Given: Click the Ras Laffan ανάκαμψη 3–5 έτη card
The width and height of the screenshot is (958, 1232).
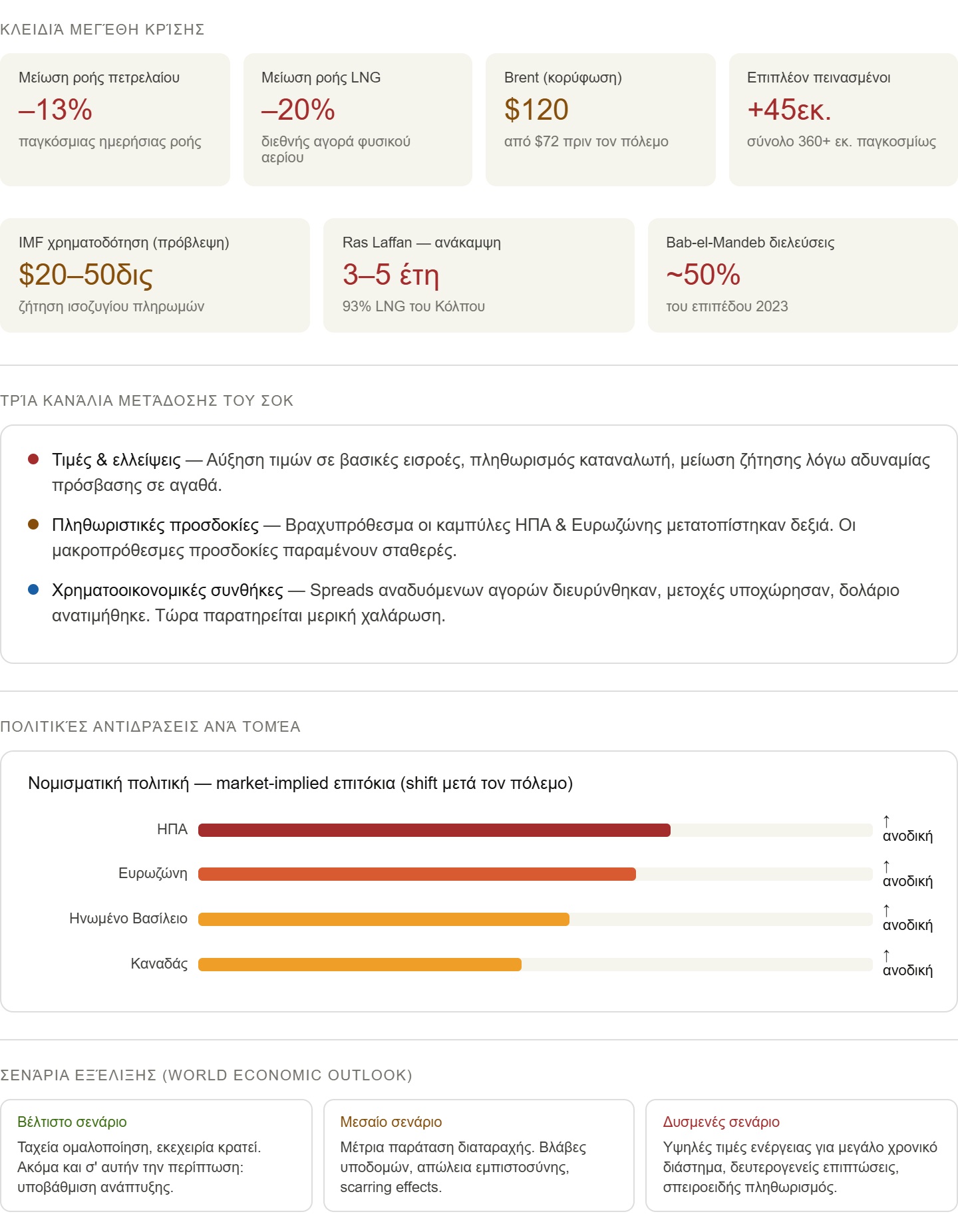Looking at the screenshot, I should (x=478, y=275).
